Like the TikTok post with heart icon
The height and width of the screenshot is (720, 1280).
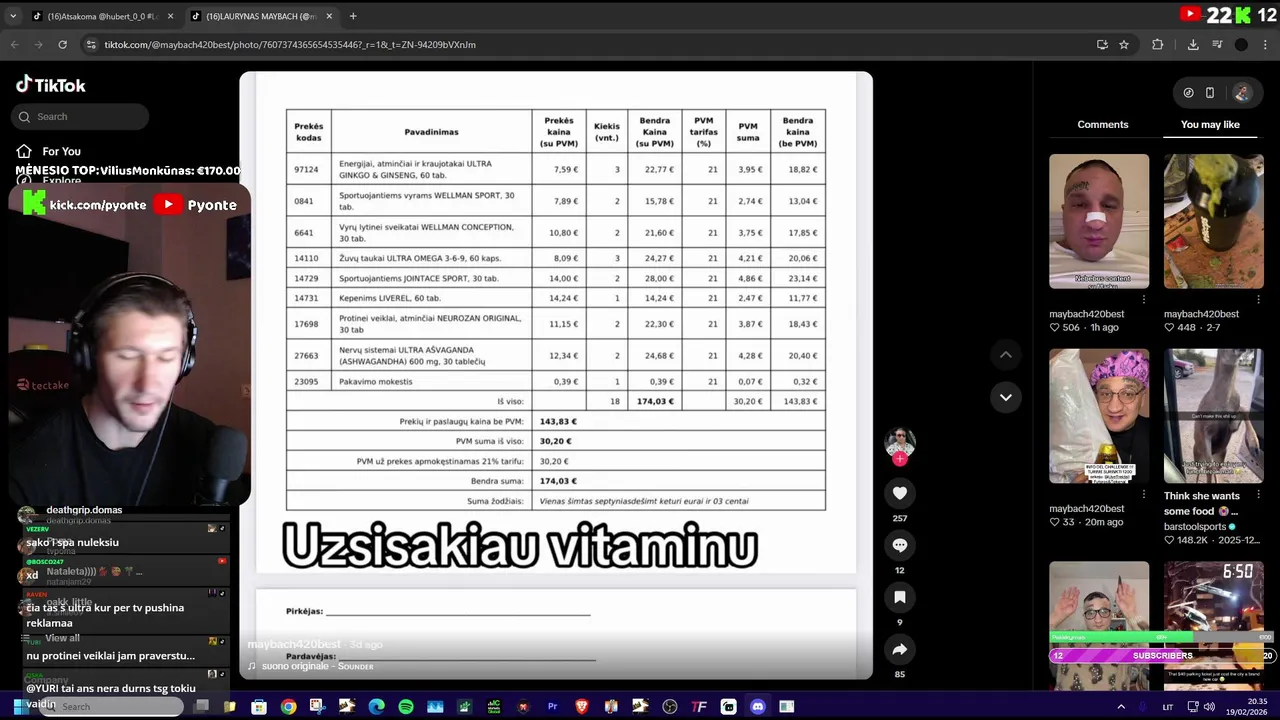[900, 493]
